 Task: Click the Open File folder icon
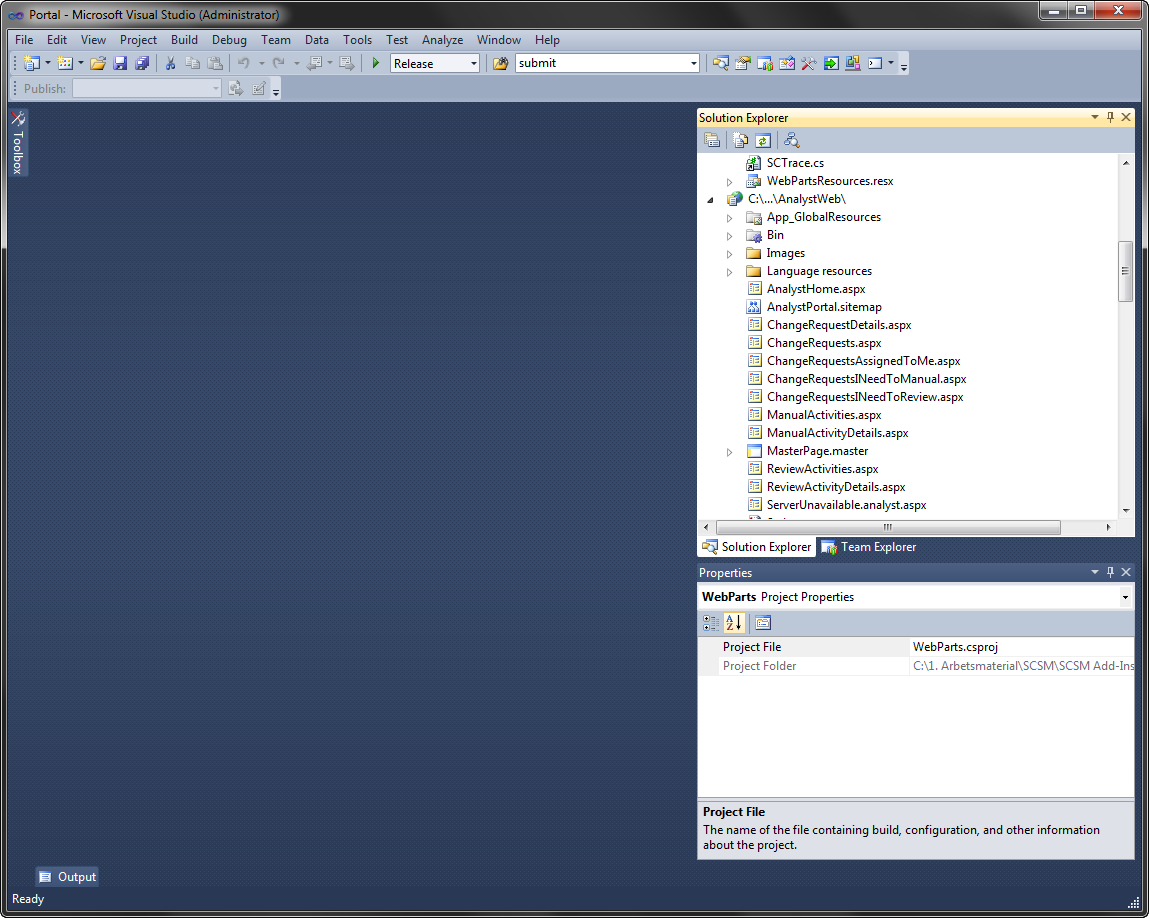click(x=97, y=64)
